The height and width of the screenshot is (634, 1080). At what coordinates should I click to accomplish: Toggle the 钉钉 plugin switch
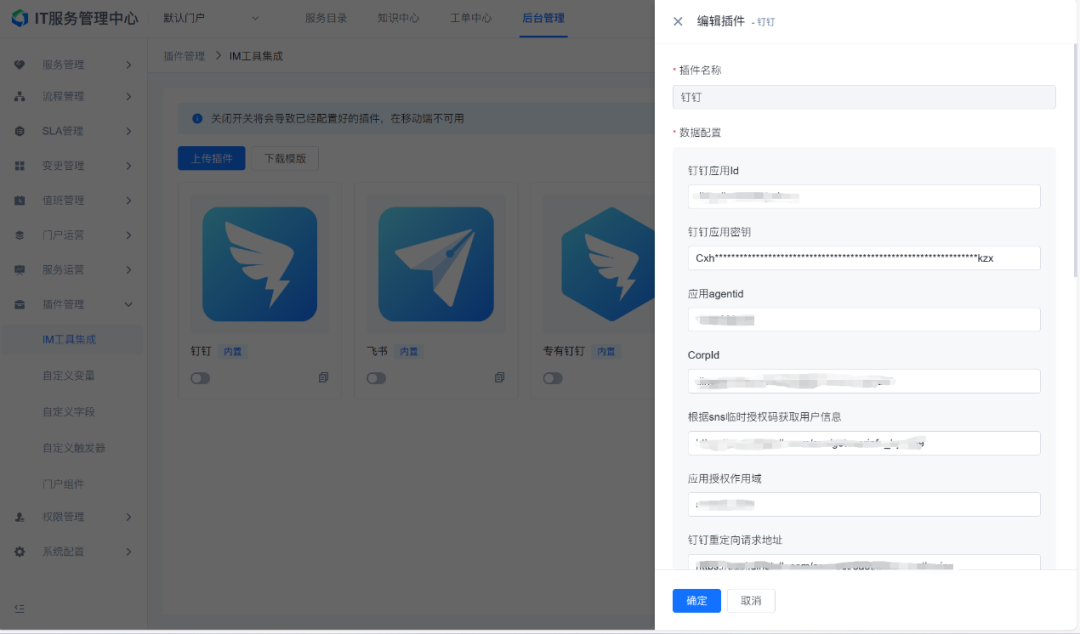(200, 378)
